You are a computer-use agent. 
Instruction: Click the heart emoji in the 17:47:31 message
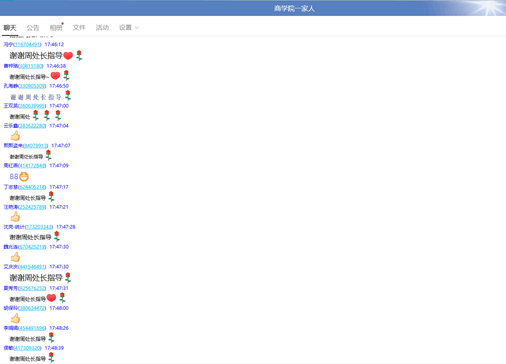[x=51, y=298]
